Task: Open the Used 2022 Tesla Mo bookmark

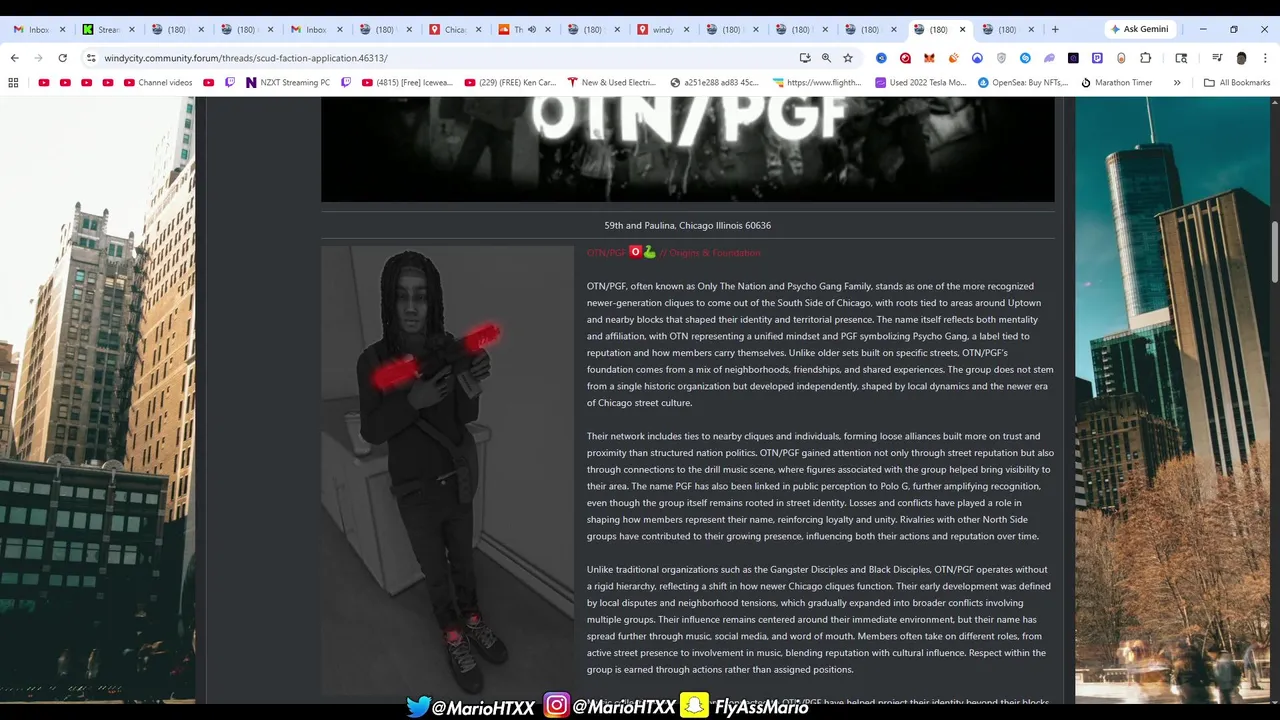Action: tap(921, 82)
